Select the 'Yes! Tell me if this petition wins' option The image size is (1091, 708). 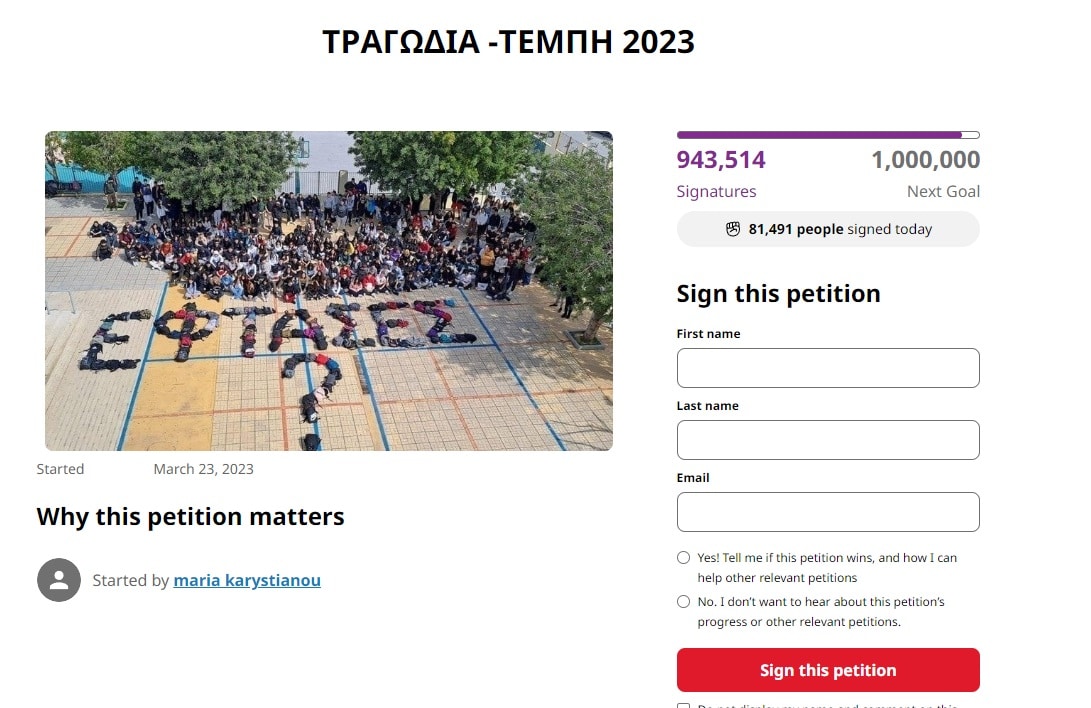pos(683,558)
